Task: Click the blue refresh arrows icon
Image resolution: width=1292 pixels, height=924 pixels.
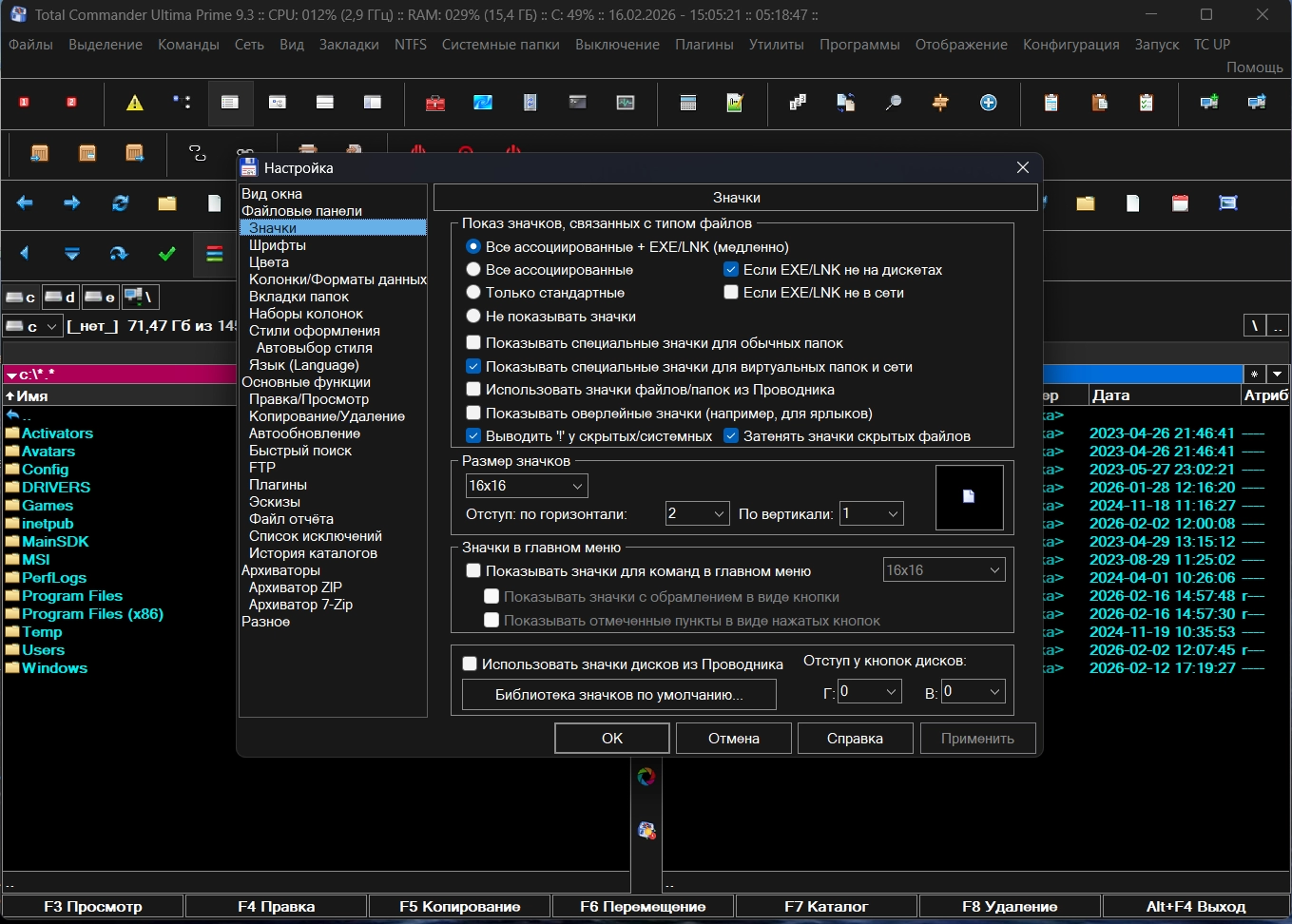Action: click(120, 203)
